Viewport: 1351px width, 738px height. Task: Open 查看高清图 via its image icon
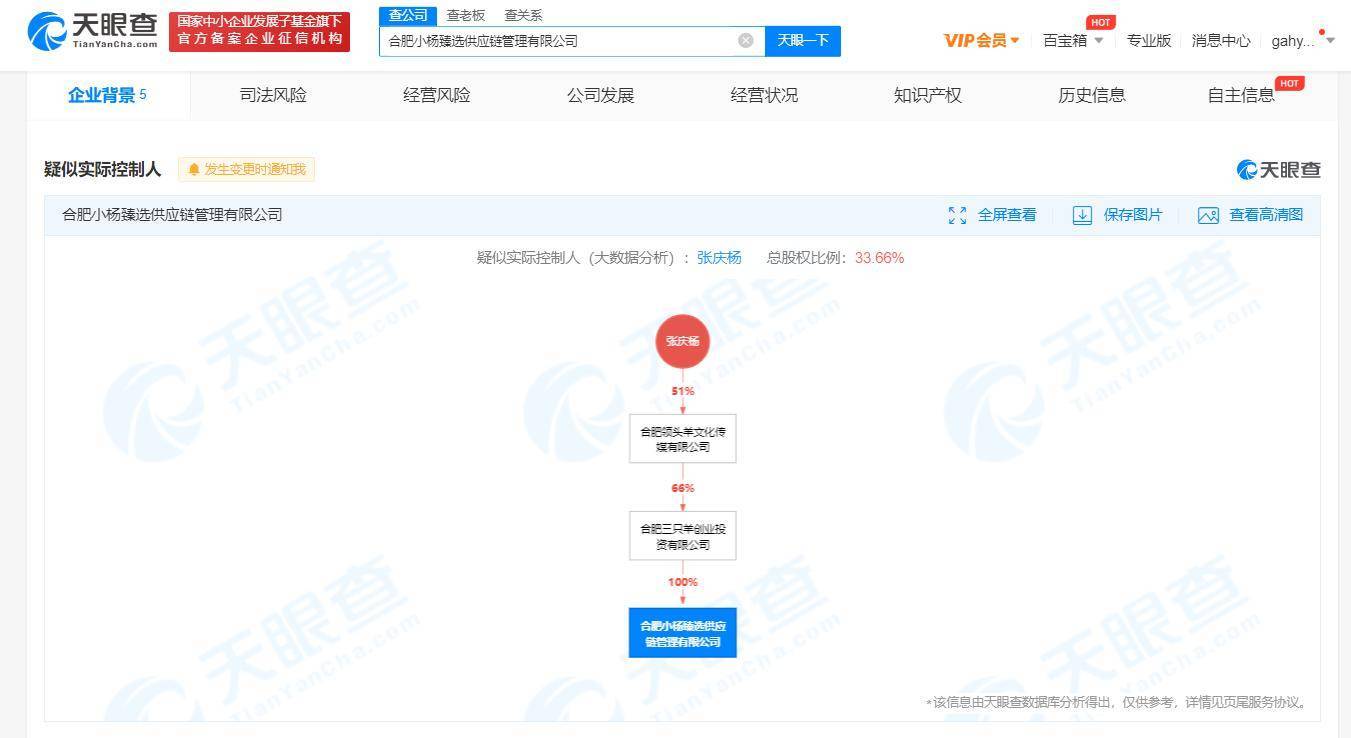[1208, 214]
